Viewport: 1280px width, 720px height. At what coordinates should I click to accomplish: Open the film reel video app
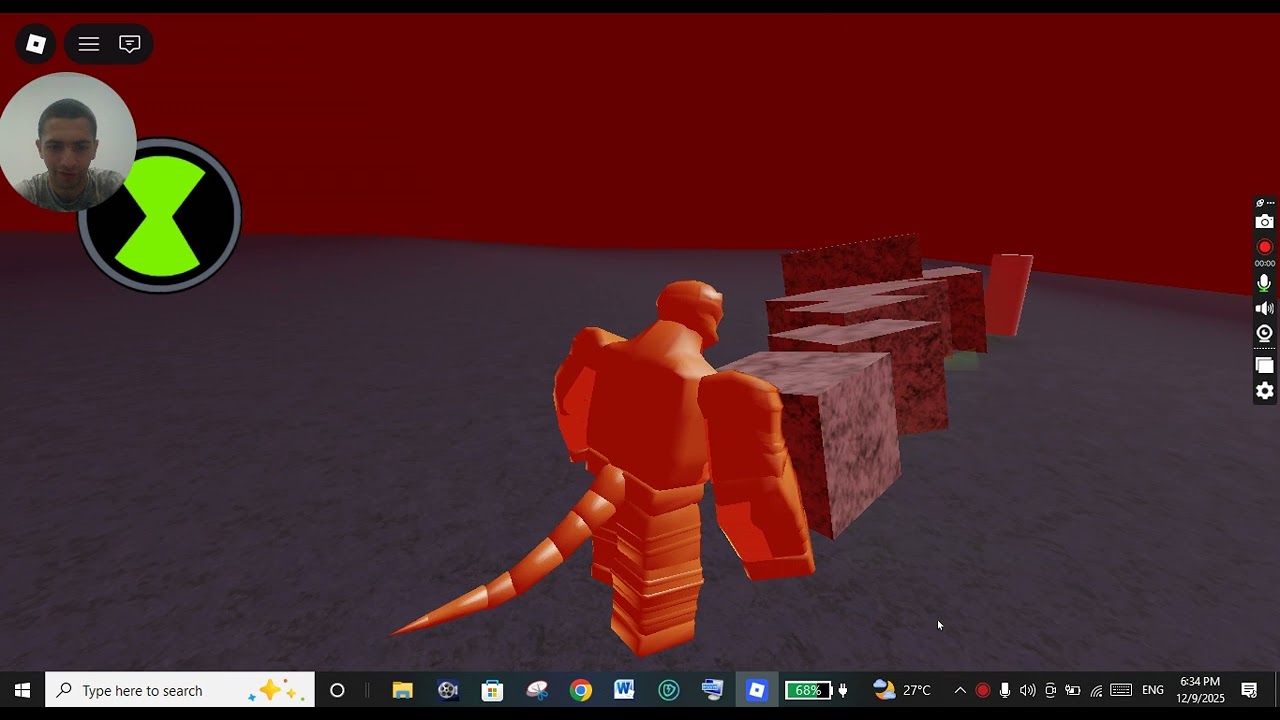click(x=448, y=690)
